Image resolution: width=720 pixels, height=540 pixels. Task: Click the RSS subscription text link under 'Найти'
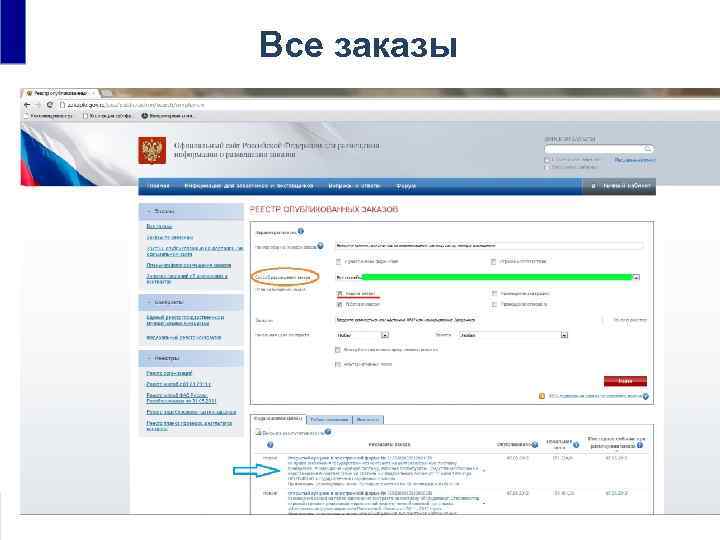click(595, 396)
